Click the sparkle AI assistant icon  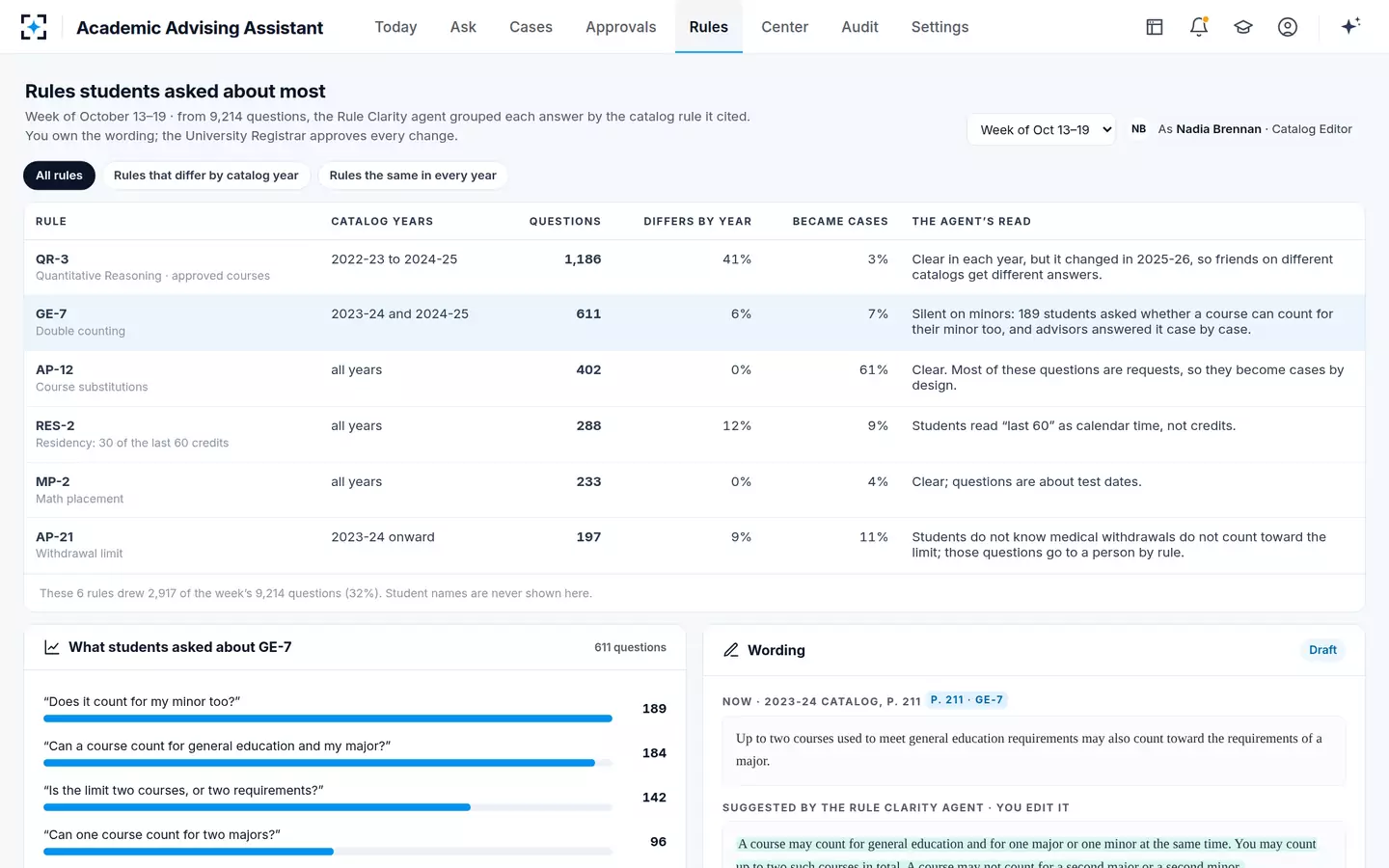1350,26
